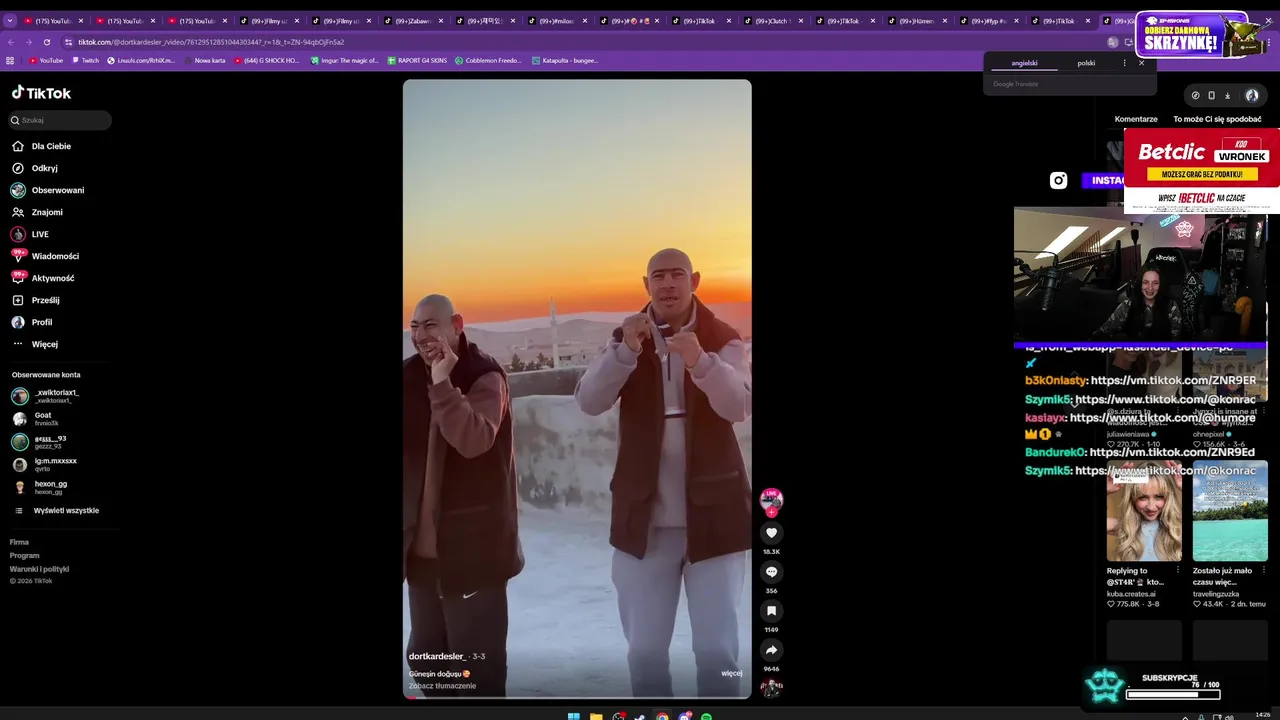Open followed account _xwiktoriaxt_
The image size is (1280, 720).
point(56,396)
